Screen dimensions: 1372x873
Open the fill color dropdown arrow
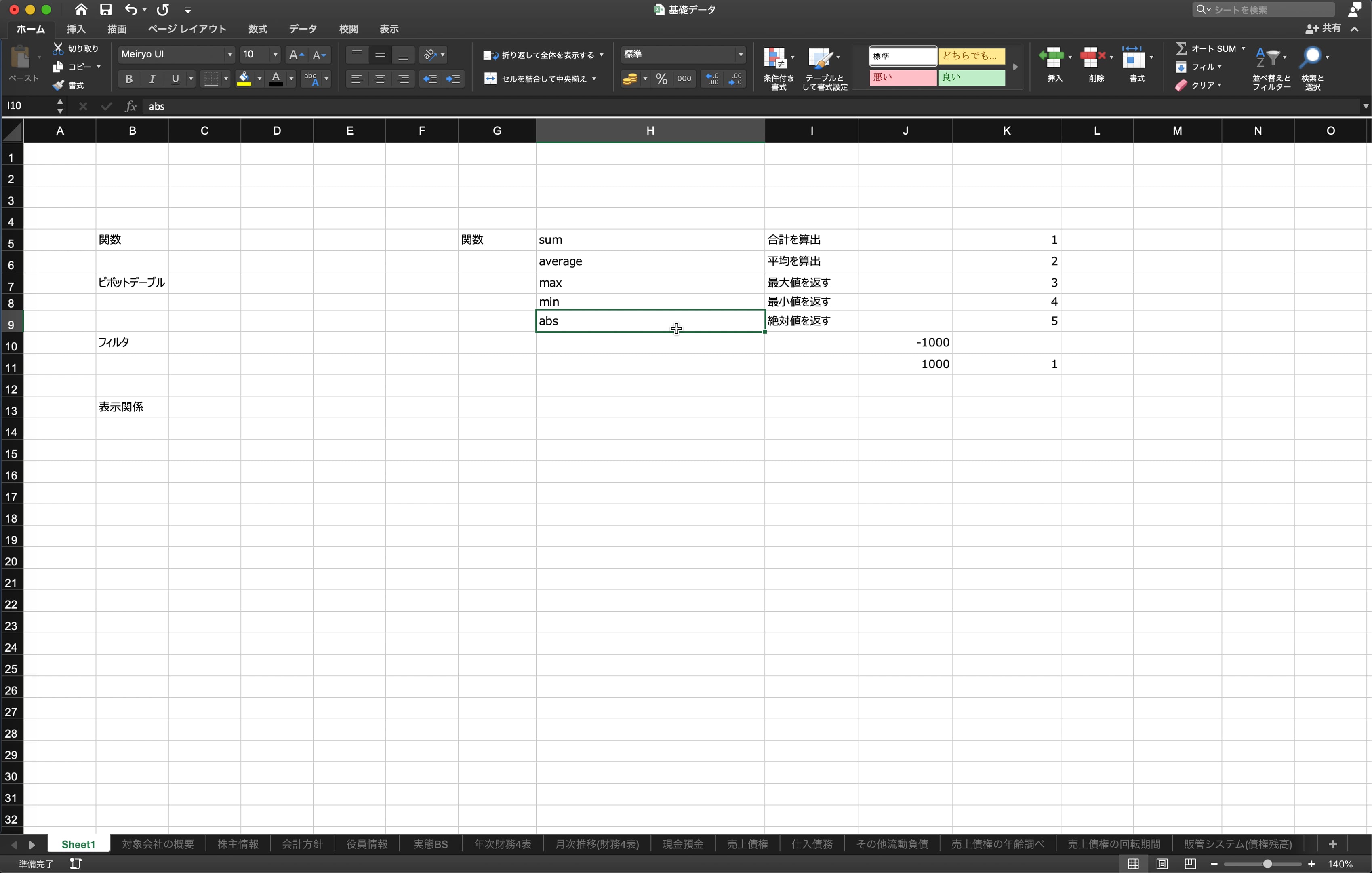click(x=259, y=79)
